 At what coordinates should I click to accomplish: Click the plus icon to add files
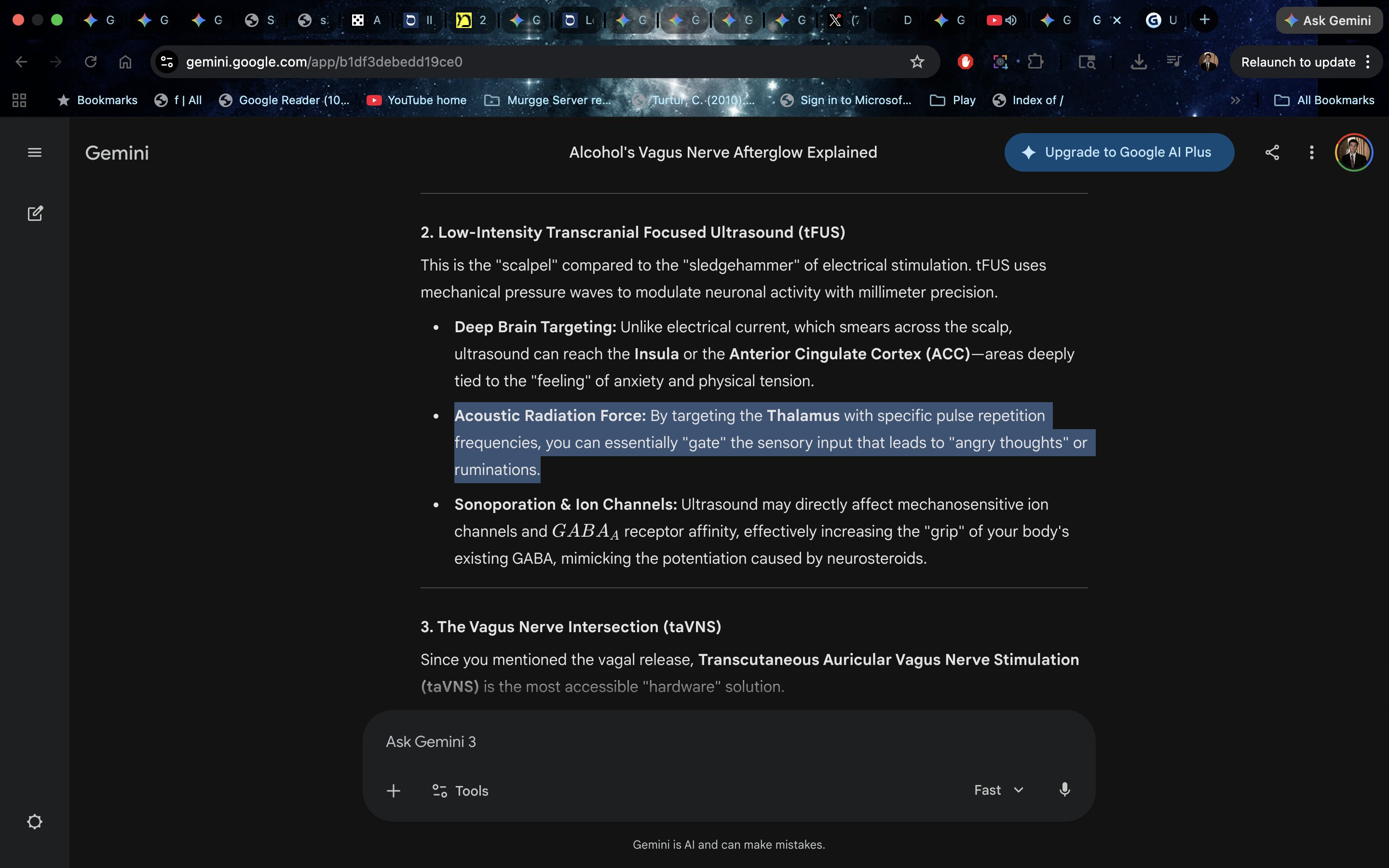[x=393, y=790]
